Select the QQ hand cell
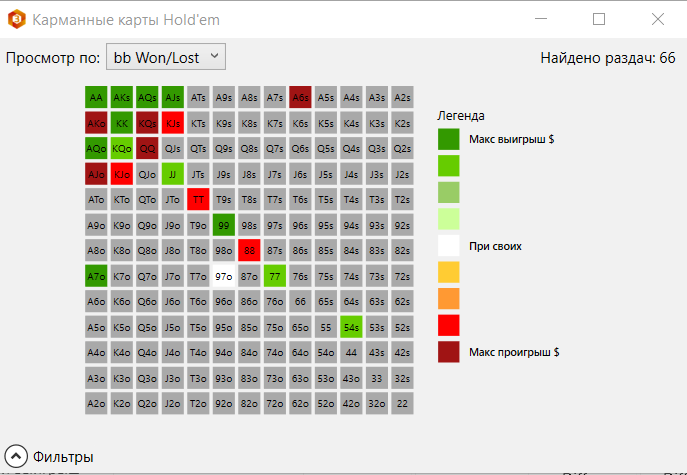 (147, 149)
